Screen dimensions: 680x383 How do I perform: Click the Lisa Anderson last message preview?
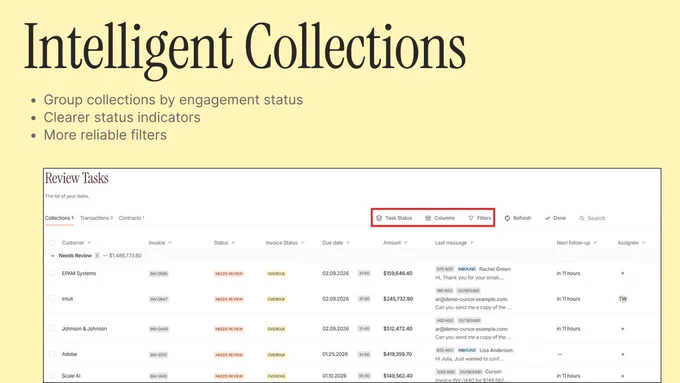[x=474, y=354]
